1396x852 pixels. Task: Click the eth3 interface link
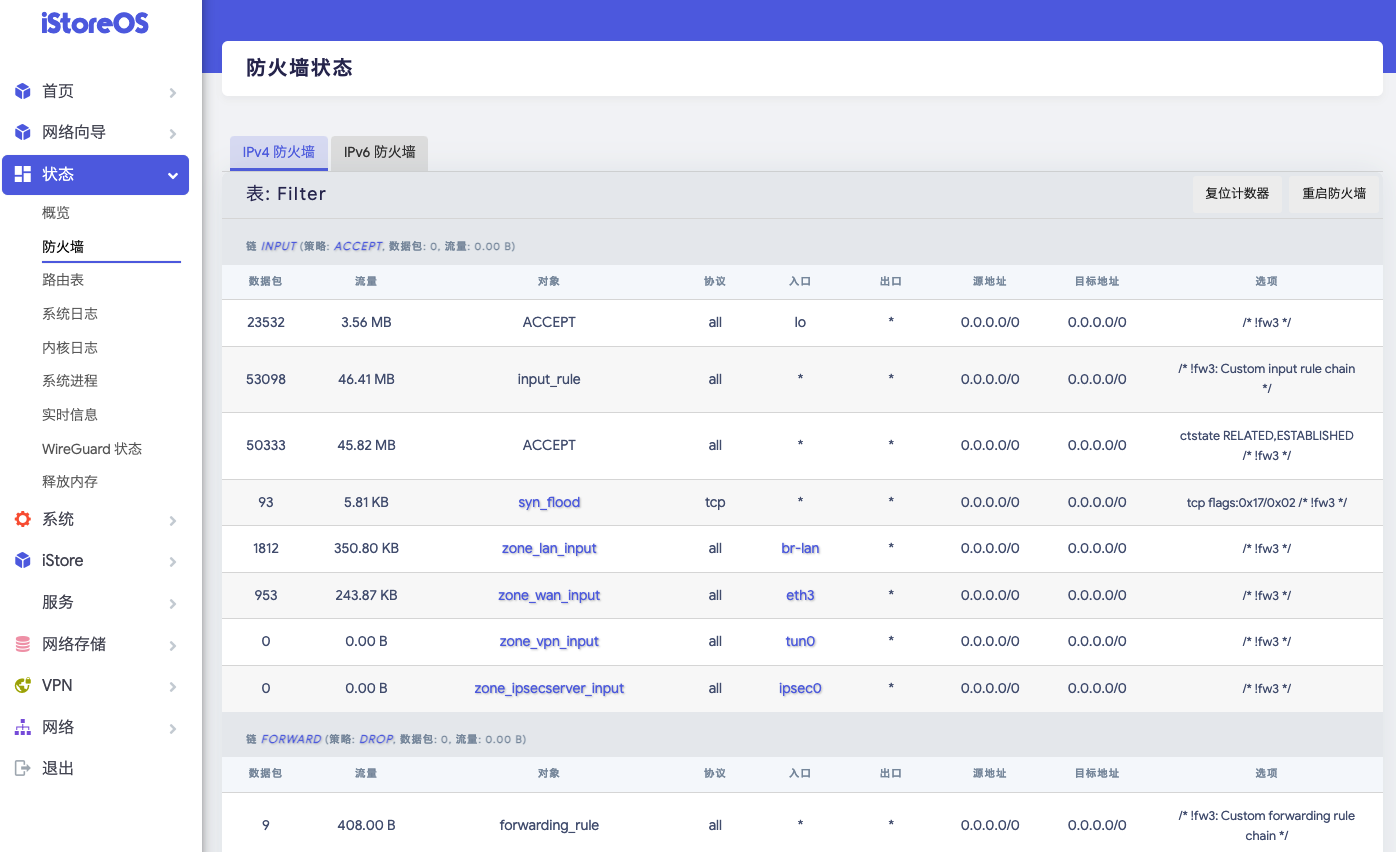[x=800, y=595]
